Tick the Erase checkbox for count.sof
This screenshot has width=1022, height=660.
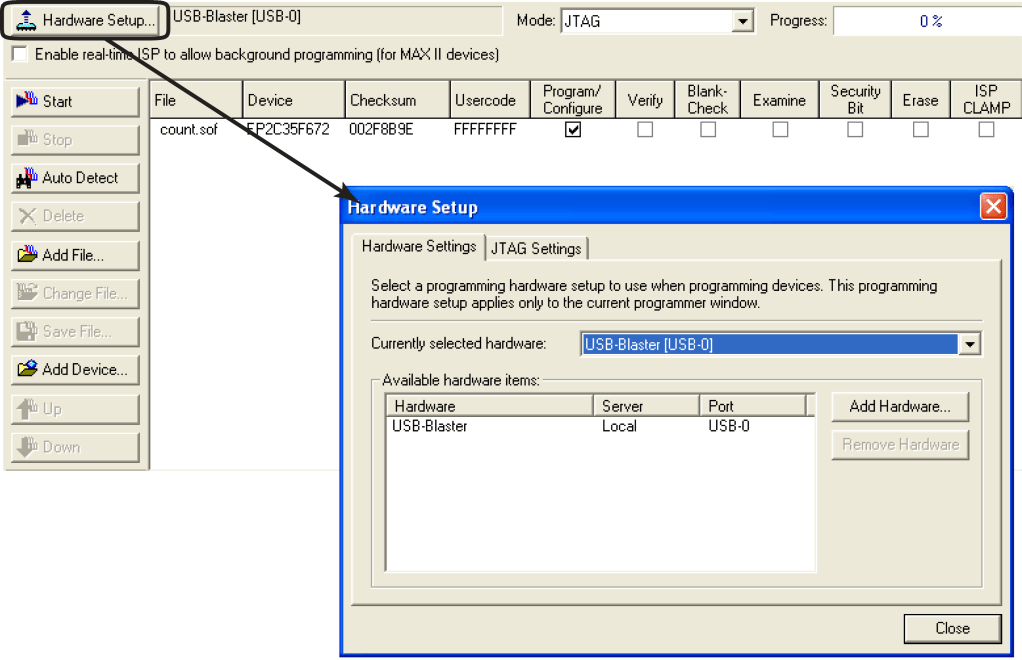point(920,130)
